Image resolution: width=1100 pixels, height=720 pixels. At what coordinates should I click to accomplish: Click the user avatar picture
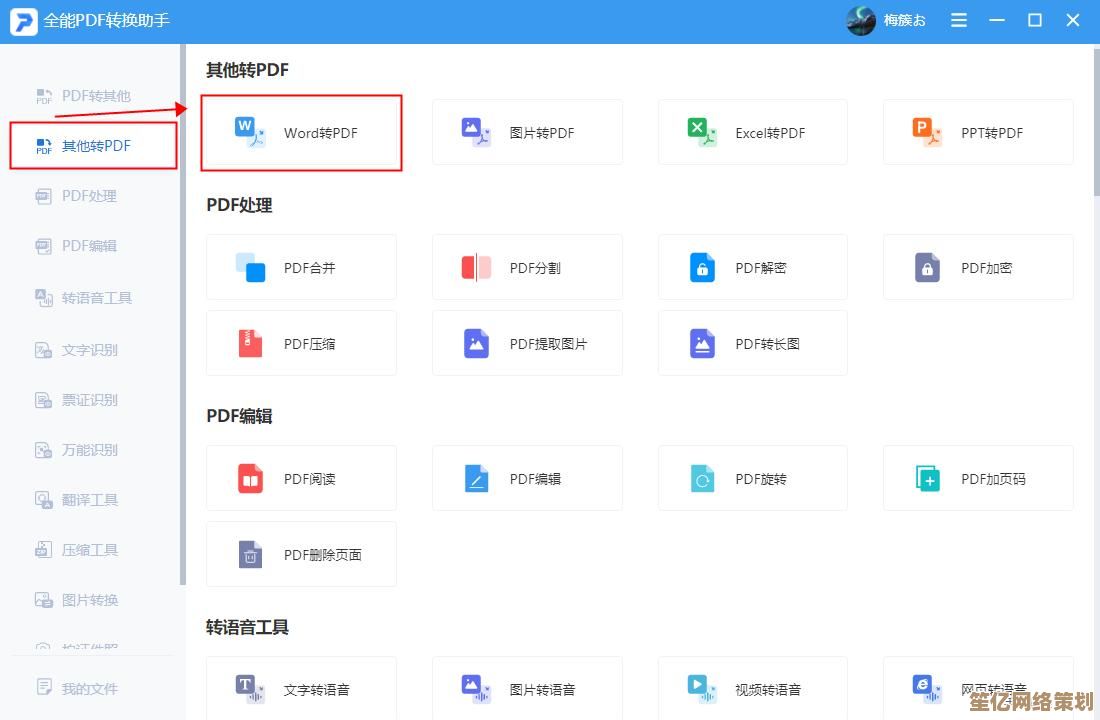(x=860, y=20)
